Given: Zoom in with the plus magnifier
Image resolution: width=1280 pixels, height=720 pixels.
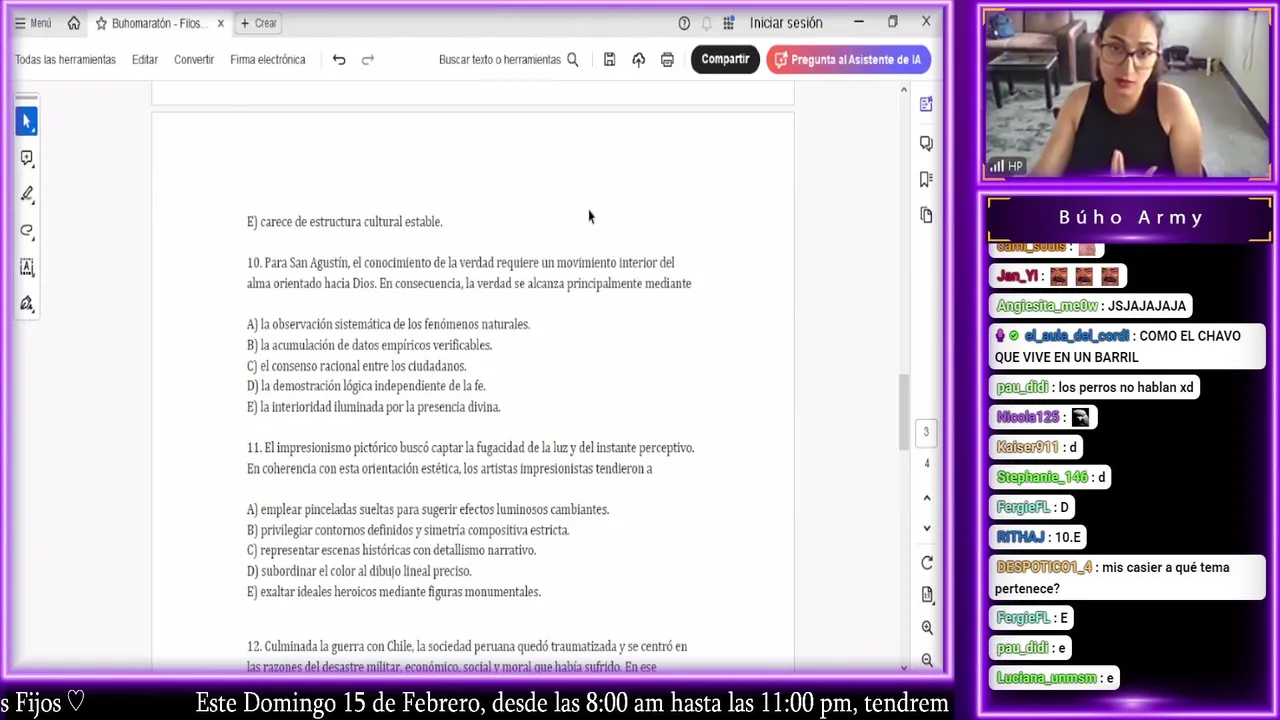Looking at the screenshot, I should (x=926, y=628).
